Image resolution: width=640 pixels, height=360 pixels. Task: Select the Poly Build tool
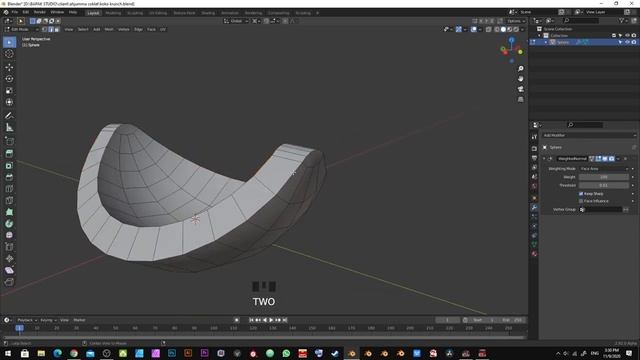[x=9, y=212]
